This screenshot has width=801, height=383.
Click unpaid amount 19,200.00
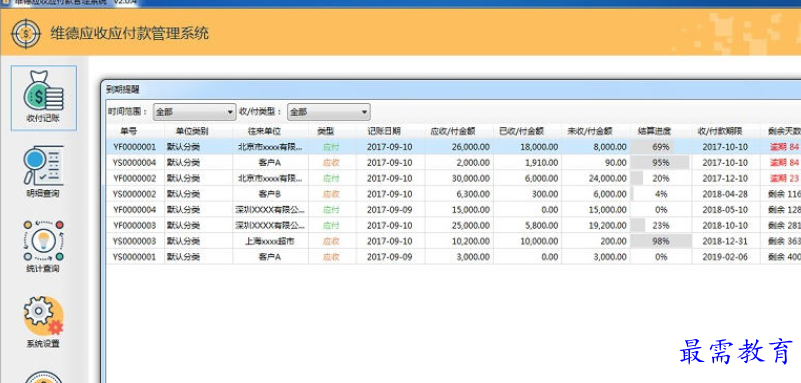tap(607, 225)
